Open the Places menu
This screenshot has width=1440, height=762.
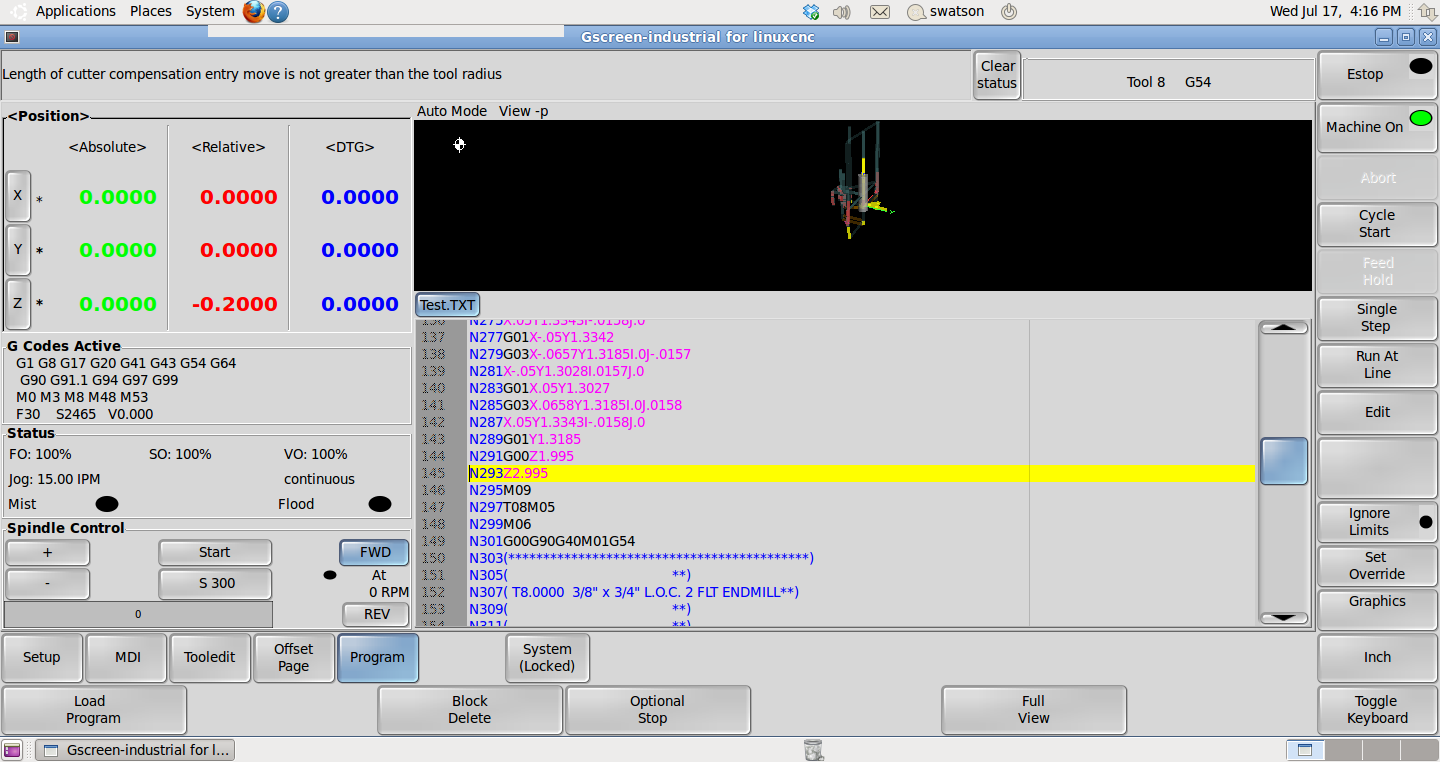click(150, 11)
